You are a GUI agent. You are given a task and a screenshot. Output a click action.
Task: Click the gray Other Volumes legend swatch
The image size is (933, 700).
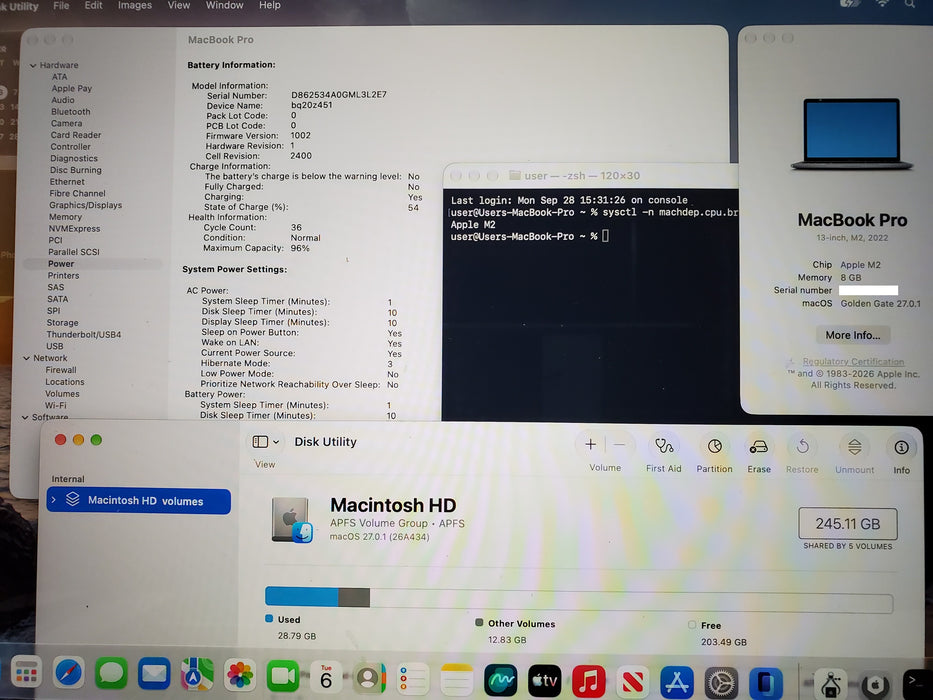pos(479,623)
